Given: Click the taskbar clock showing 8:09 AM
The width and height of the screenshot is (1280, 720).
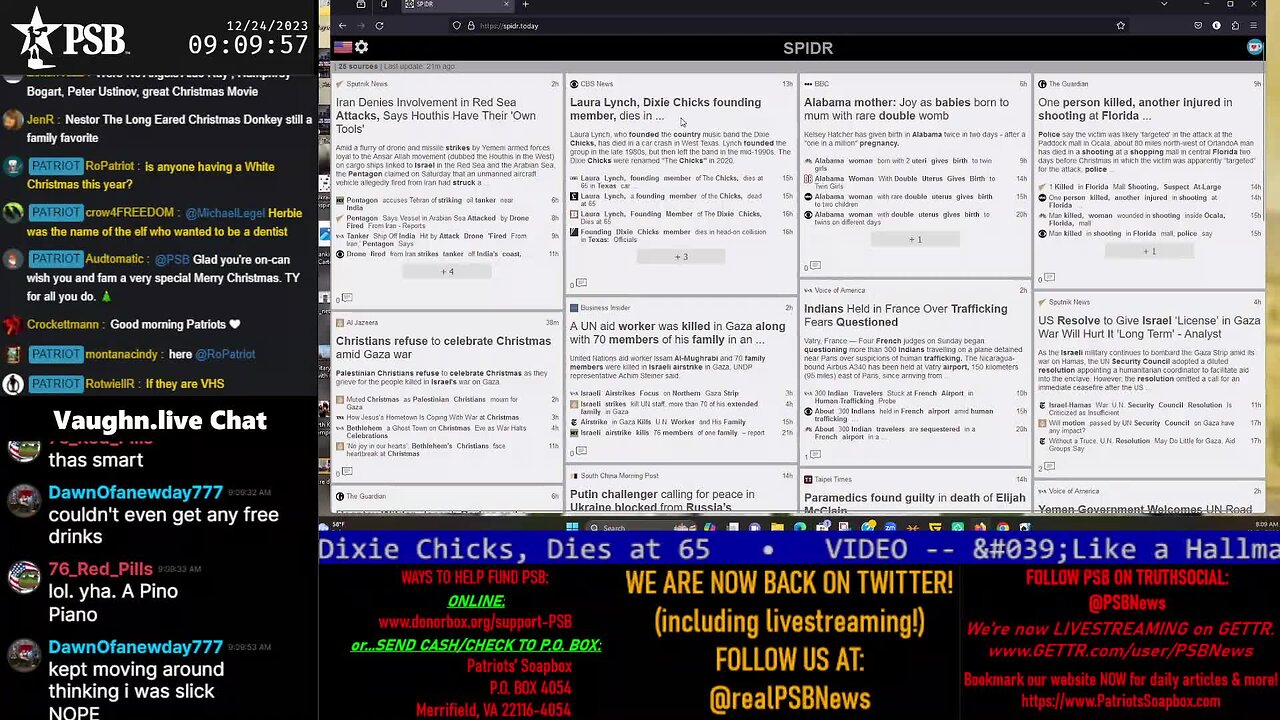Looking at the screenshot, I should pyautogui.click(x=1265, y=524).
